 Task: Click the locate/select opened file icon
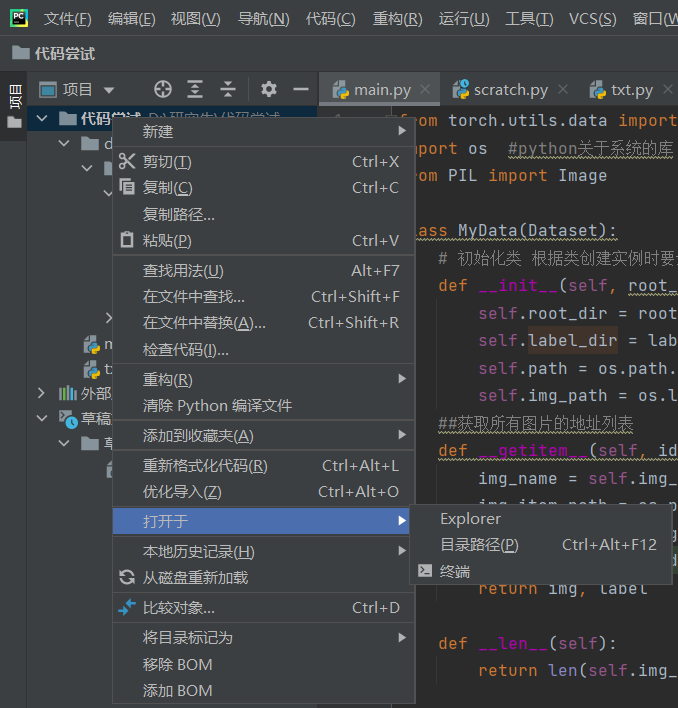pyautogui.click(x=163, y=89)
